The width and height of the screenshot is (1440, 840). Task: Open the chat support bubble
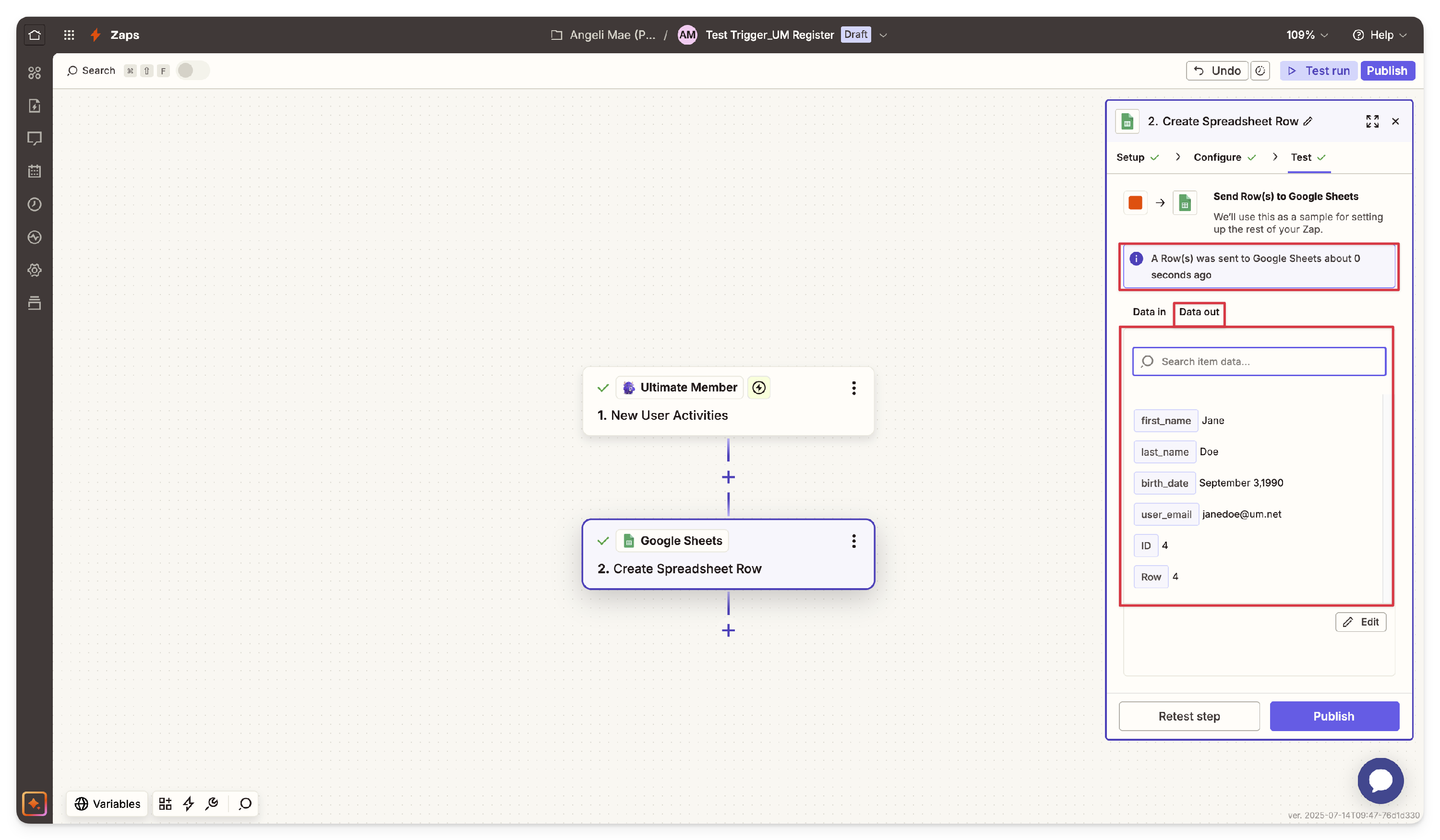click(1380, 780)
